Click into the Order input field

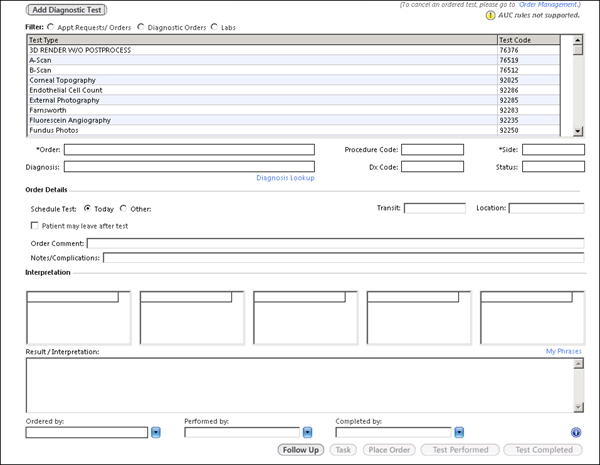point(189,150)
